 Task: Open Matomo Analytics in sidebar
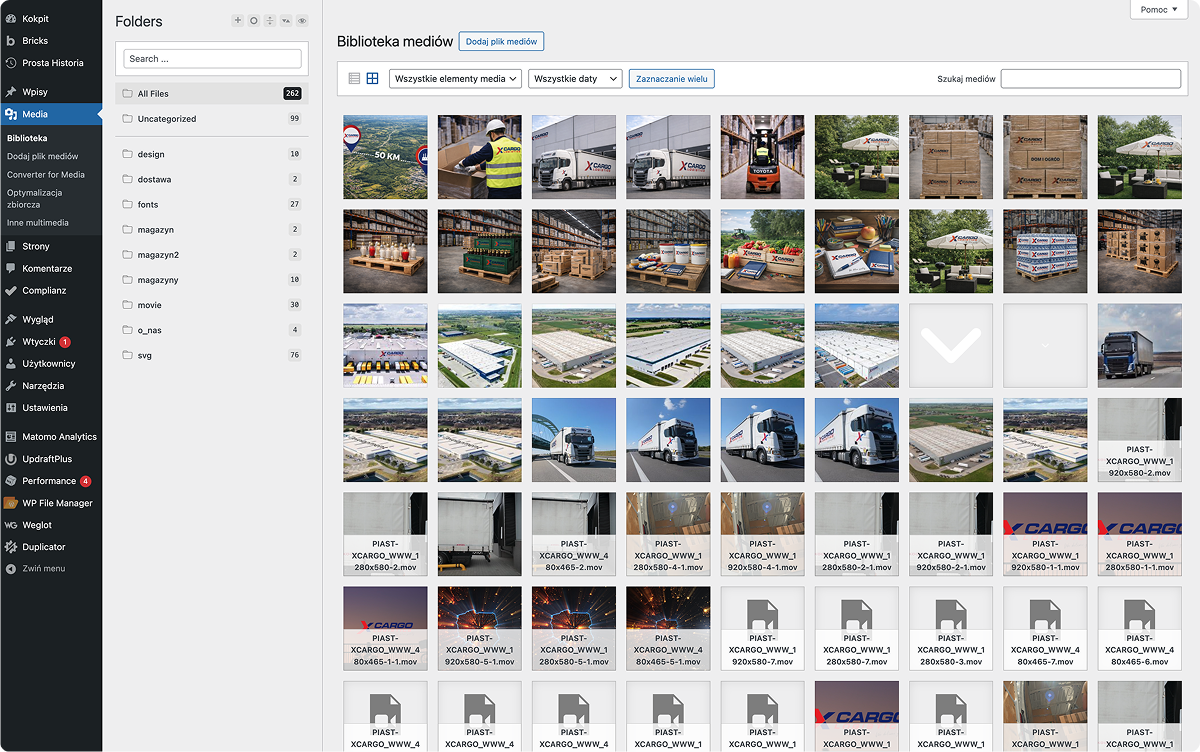pos(59,437)
